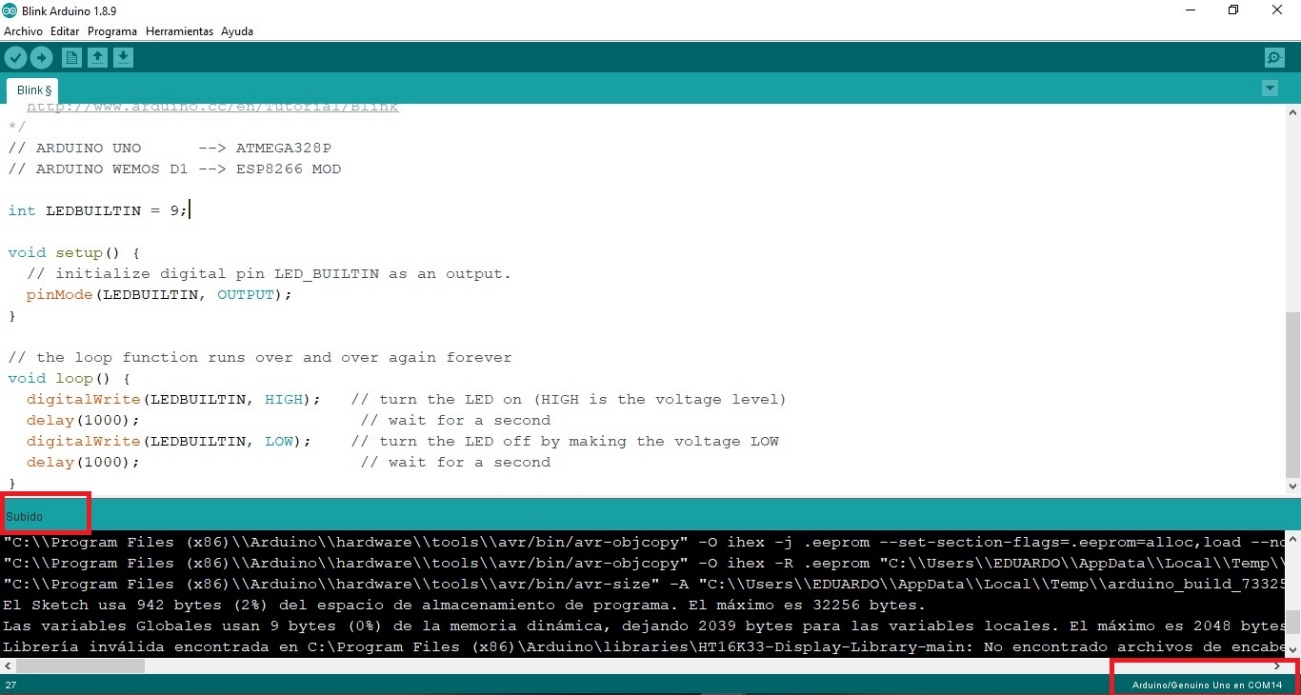Click the 'turn the LED on' comment

pyautogui.click(x=569, y=399)
